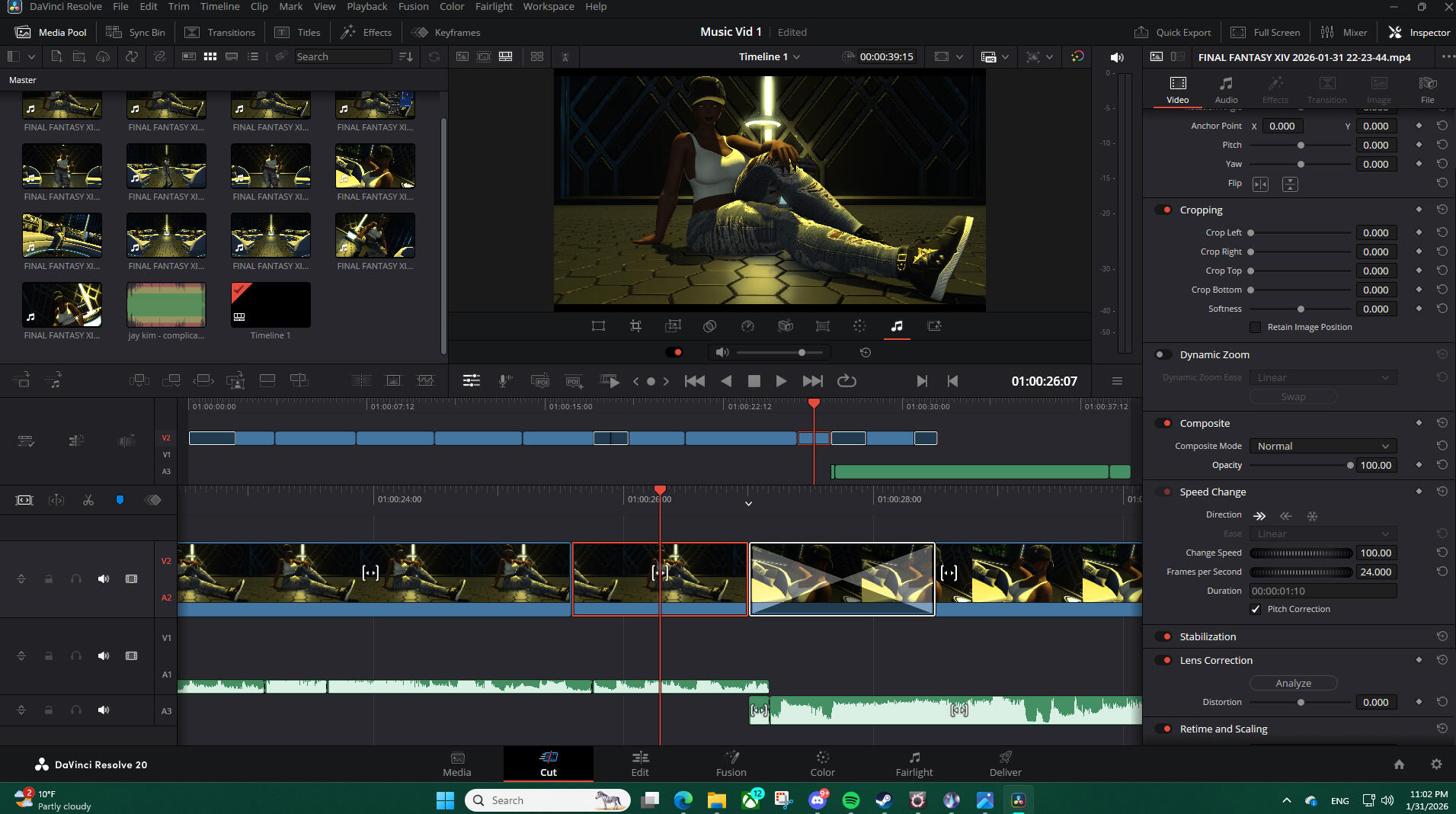Expand the media pool panel layout dropdown

point(31,56)
